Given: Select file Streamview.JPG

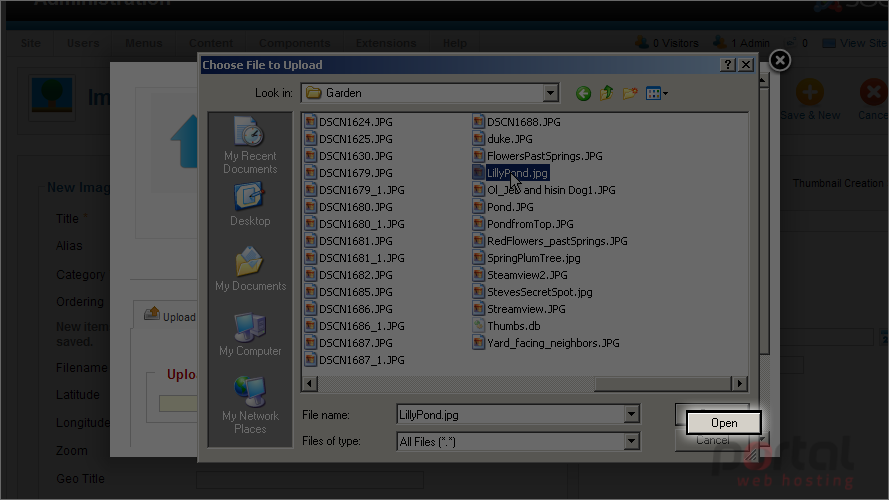Looking at the screenshot, I should point(519,309).
